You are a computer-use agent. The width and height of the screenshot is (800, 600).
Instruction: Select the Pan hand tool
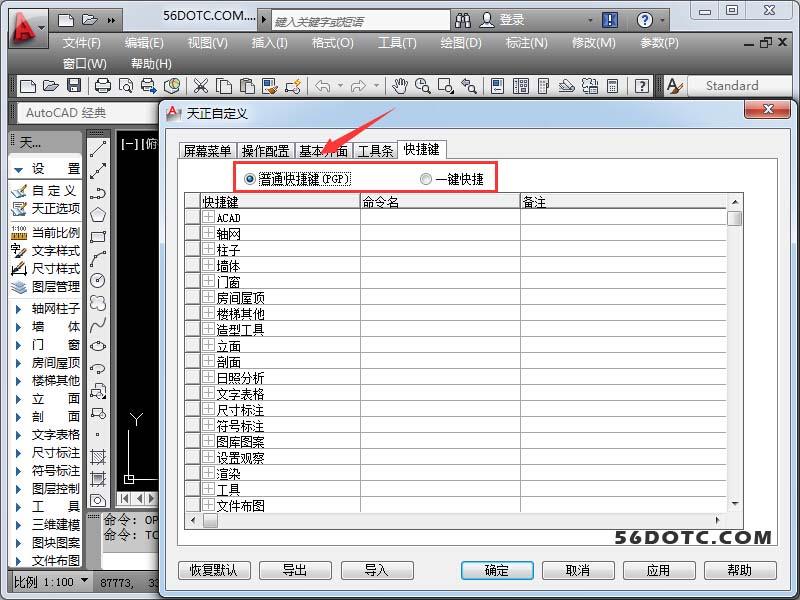pyautogui.click(x=400, y=87)
